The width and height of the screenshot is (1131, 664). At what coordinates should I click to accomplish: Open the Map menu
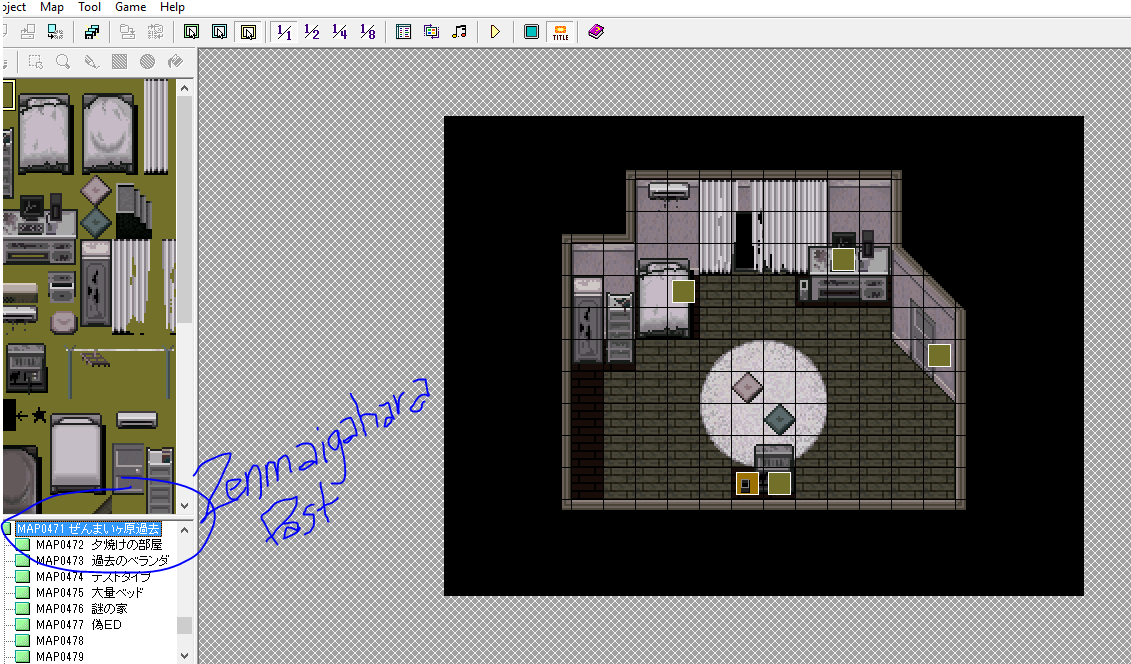(52, 7)
